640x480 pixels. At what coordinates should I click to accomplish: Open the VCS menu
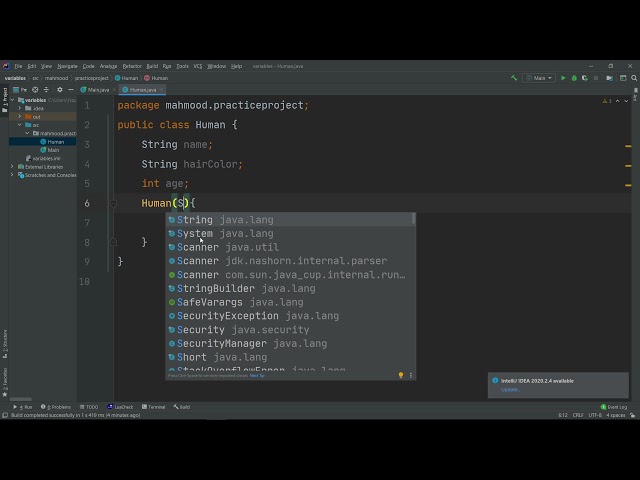point(198,66)
